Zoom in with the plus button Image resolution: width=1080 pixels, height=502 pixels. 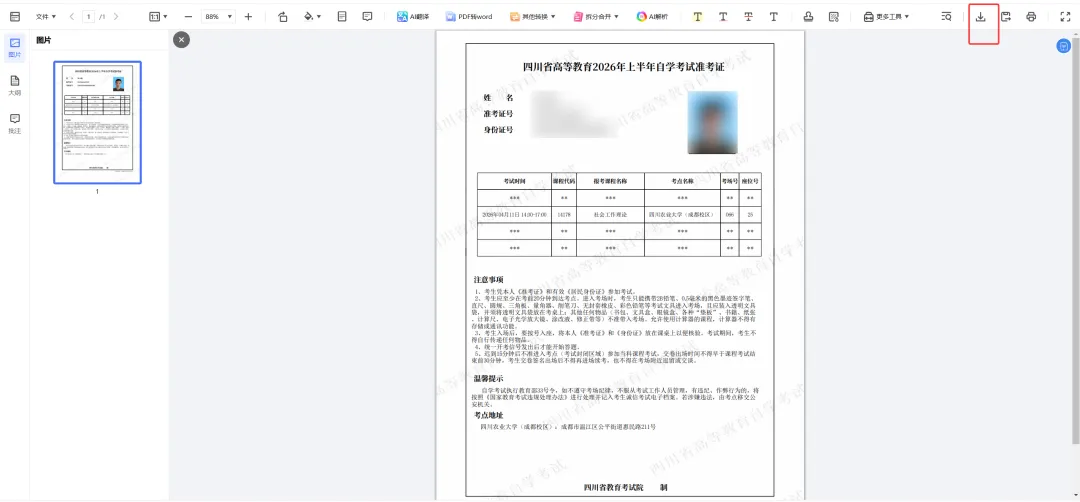[x=249, y=17]
